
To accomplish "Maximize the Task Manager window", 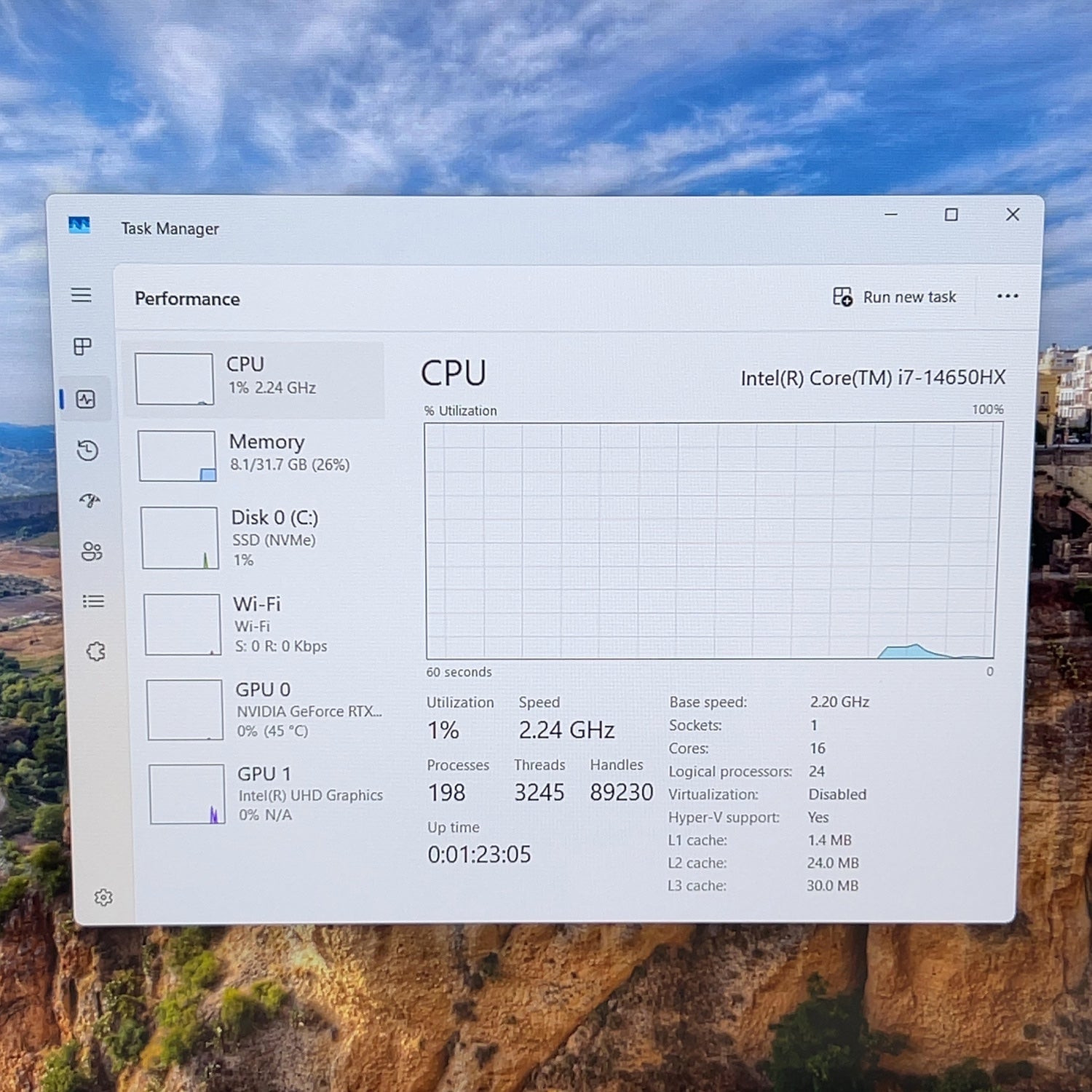I will (x=951, y=215).
